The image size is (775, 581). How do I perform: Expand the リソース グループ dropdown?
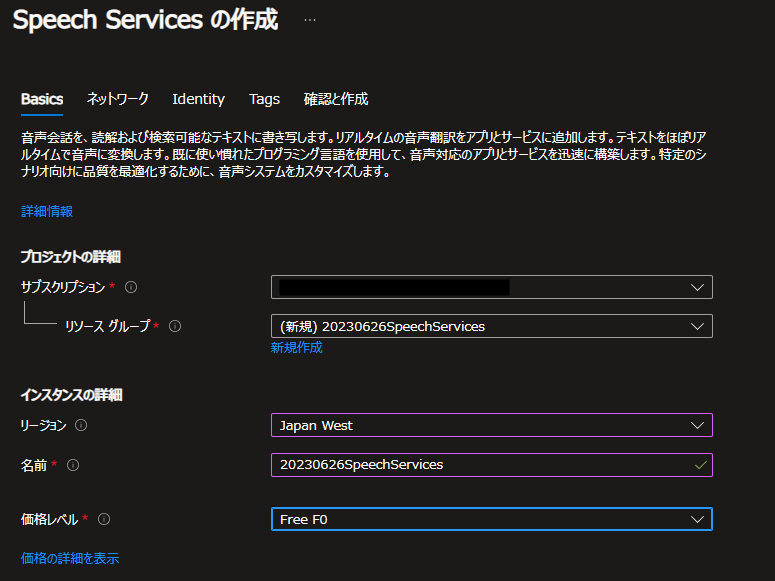tap(492, 326)
